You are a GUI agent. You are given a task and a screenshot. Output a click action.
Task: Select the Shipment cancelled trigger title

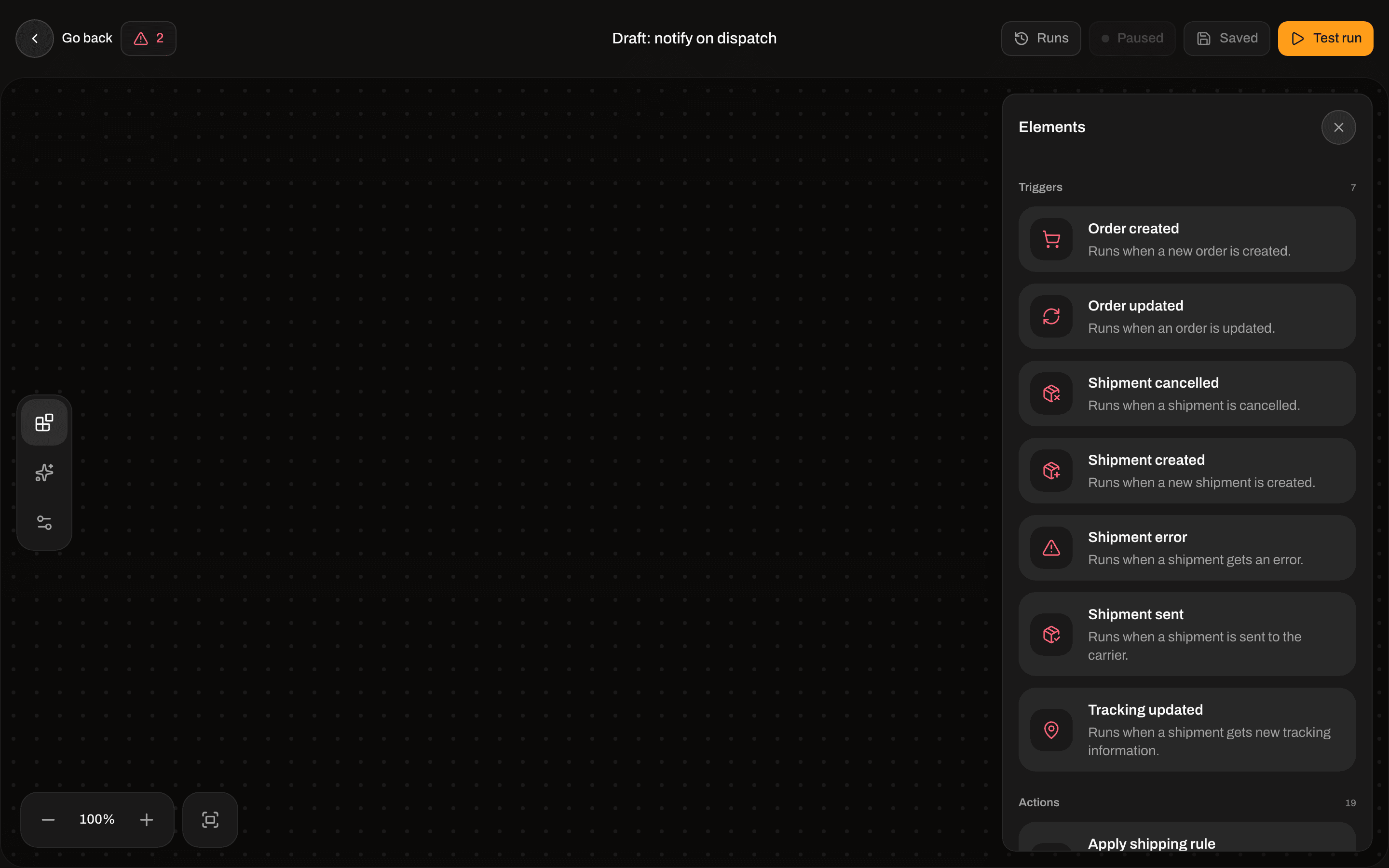tap(1153, 383)
